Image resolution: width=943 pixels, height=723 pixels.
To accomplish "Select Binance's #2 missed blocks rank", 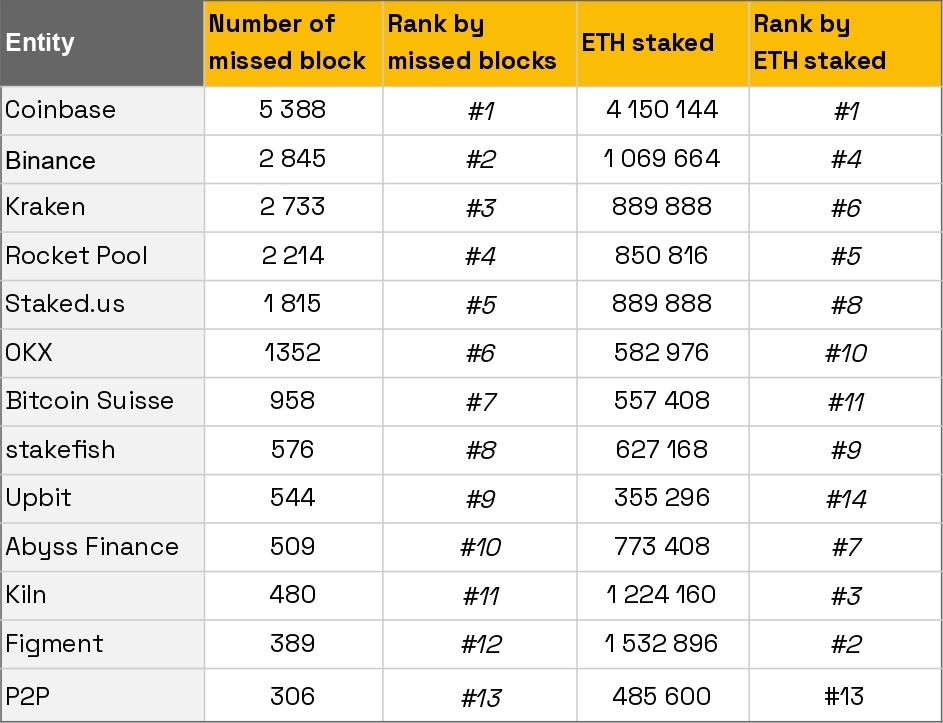I will coord(481,159).
